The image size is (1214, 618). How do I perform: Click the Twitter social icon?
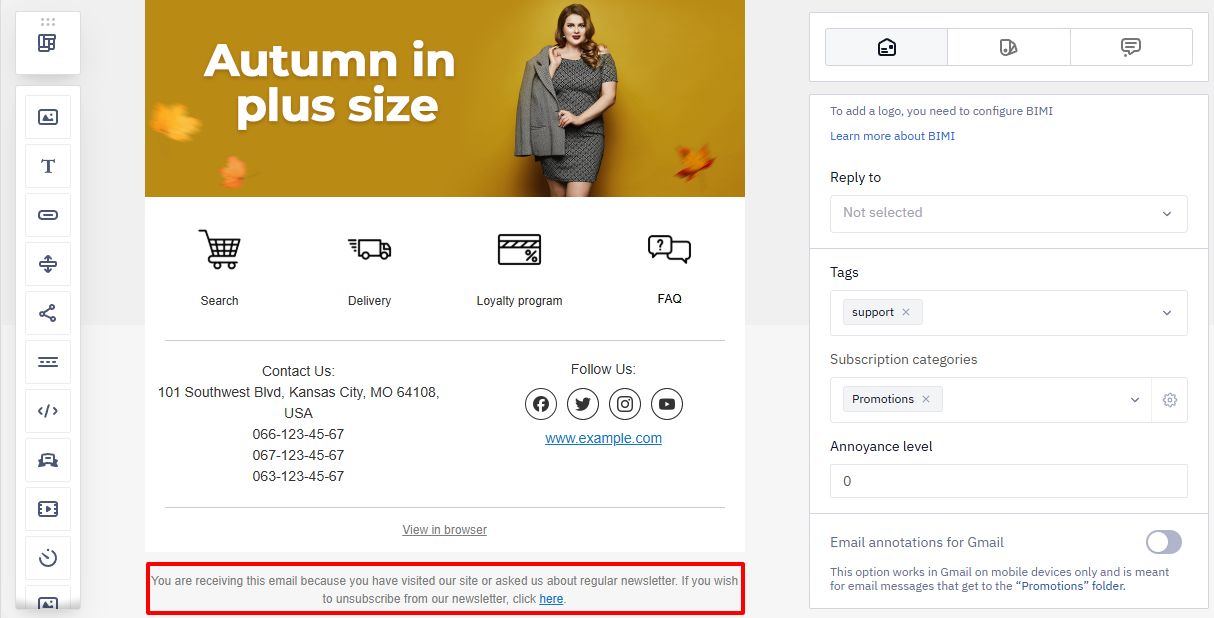(x=583, y=404)
